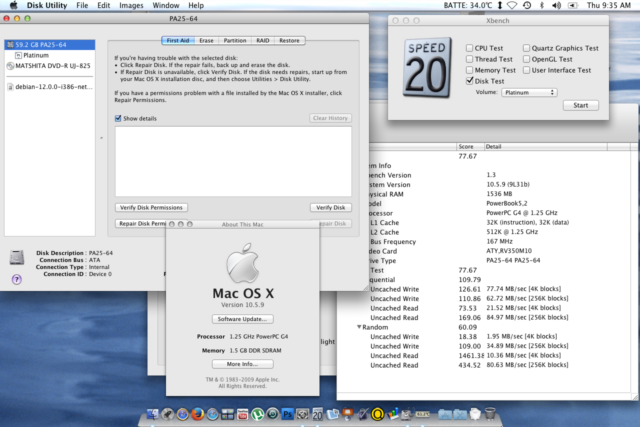Viewport: 640px width, 427px height.
Task: Click Software Update in About This Mac
Action: tap(242, 319)
